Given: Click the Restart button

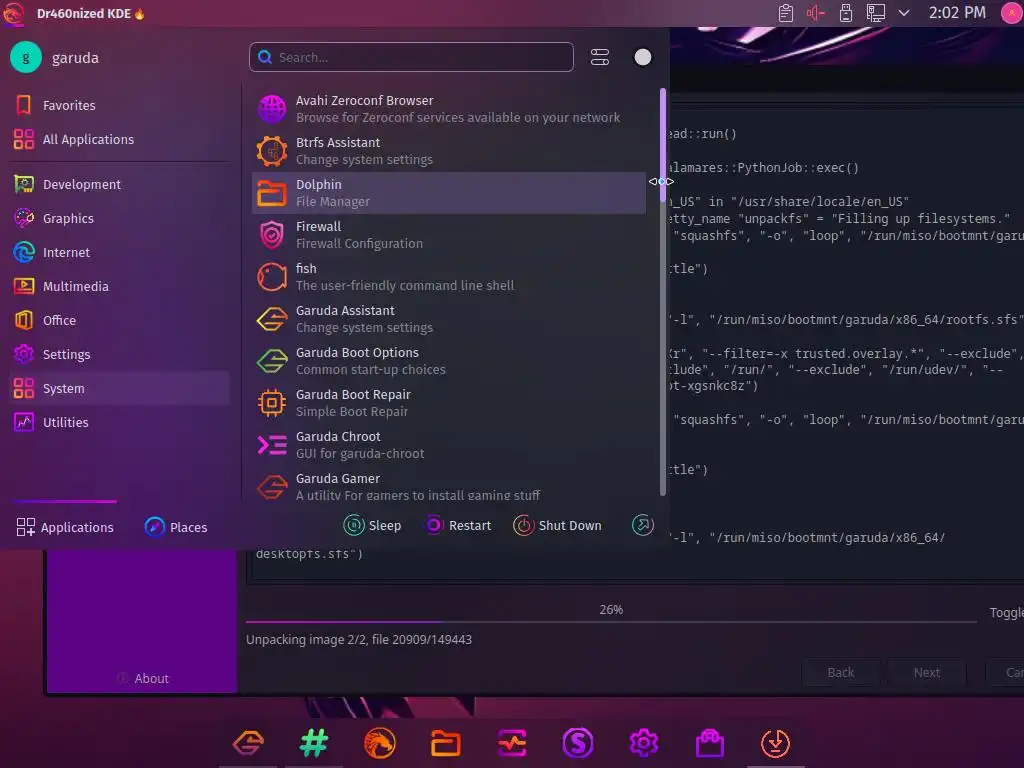Looking at the screenshot, I should coord(458,525).
